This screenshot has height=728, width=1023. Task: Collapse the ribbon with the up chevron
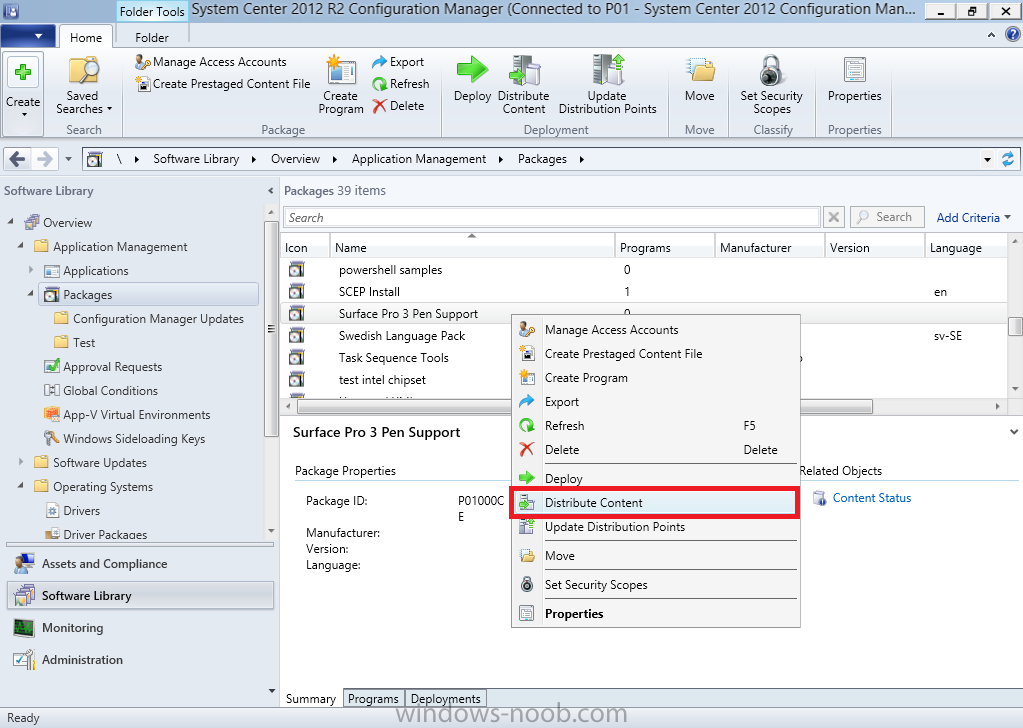click(x=992, y=35)
